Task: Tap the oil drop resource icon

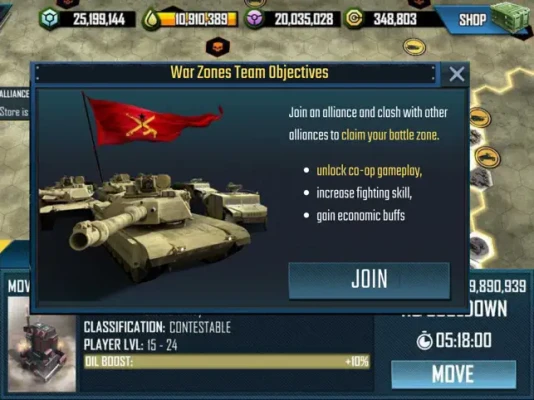Action: [x=151, y=19]
